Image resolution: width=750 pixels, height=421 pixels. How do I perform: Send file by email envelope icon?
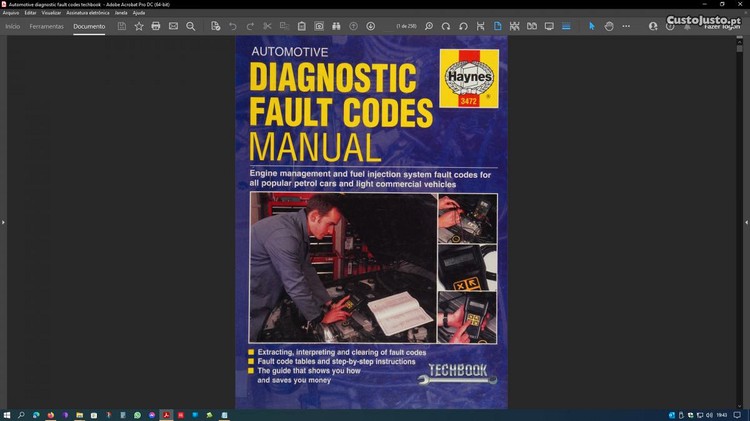coord(173,26)
